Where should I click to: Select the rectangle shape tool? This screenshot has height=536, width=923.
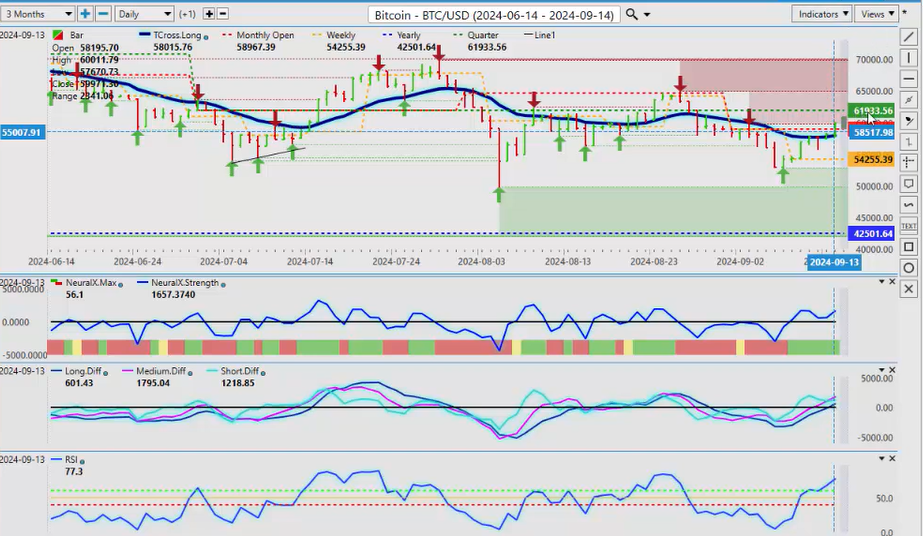pyautogui.click(x=908, y=247)
